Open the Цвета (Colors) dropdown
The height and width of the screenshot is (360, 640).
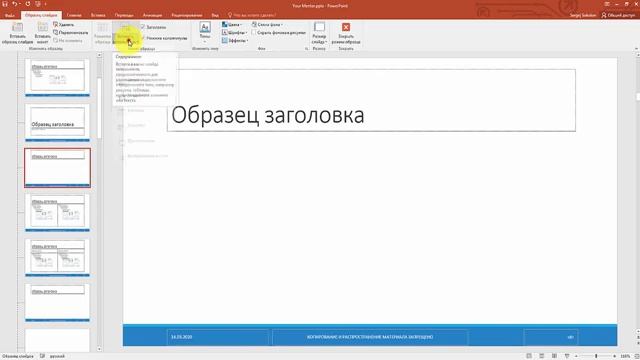click(232, 25)
